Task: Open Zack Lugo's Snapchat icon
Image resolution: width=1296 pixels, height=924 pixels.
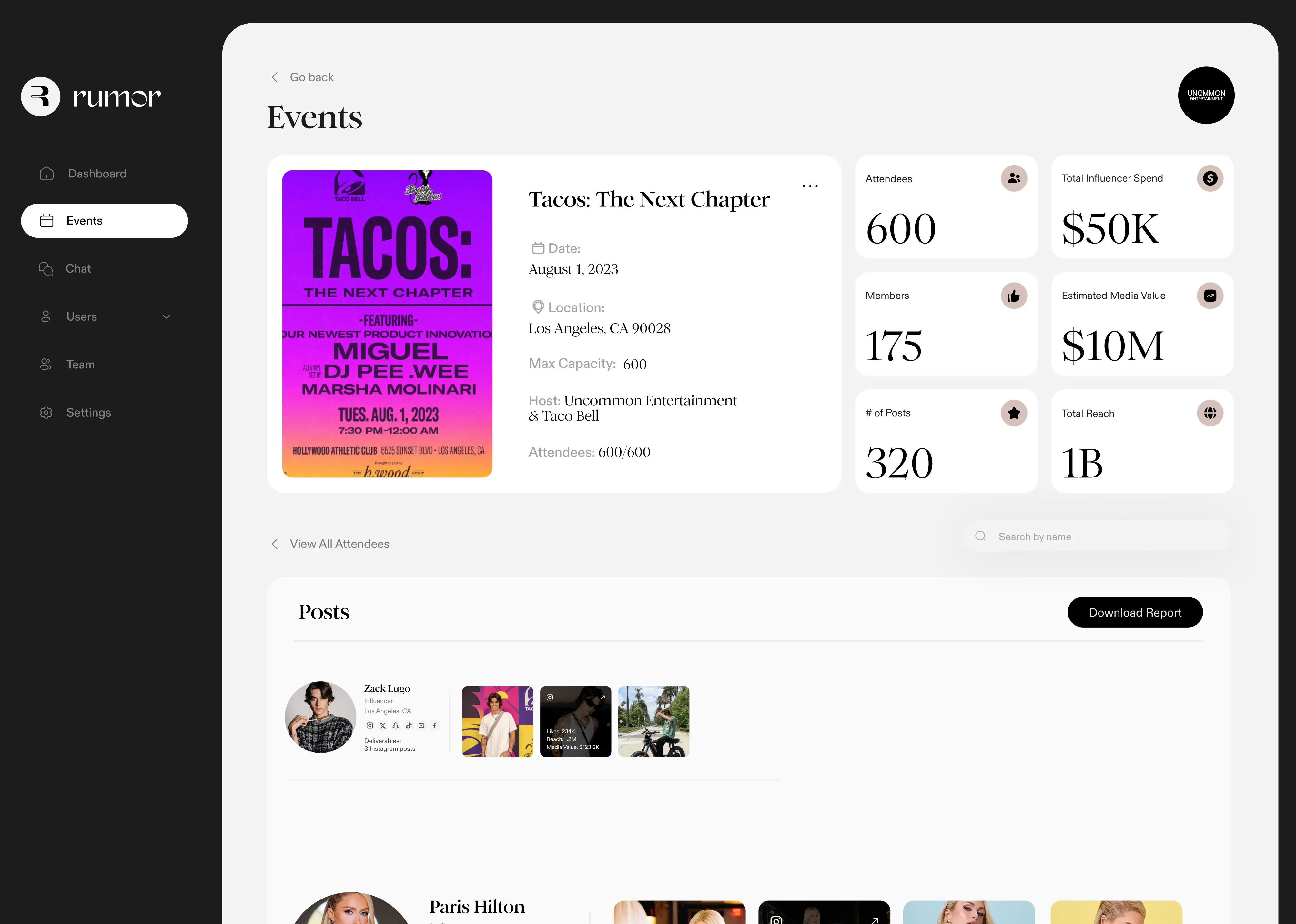Action: click(x=396, y=726)
